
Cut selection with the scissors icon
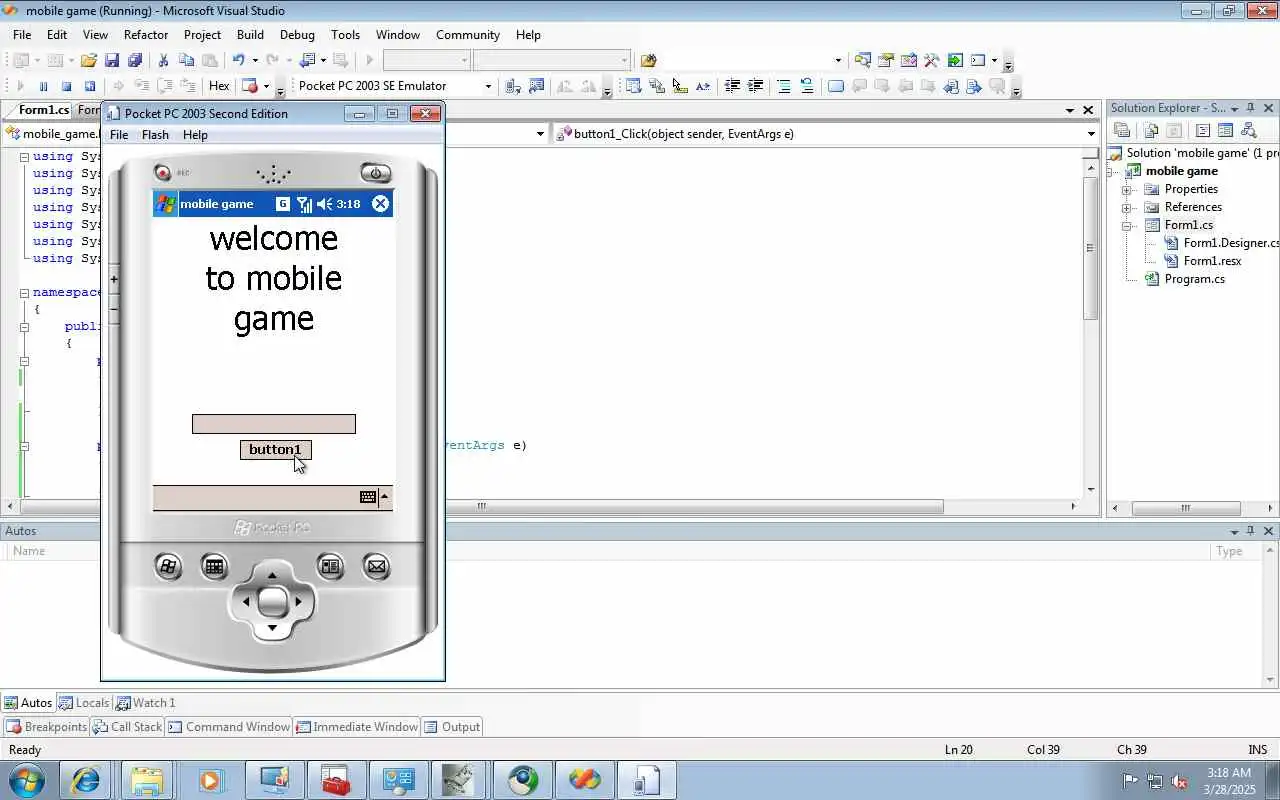163,61
